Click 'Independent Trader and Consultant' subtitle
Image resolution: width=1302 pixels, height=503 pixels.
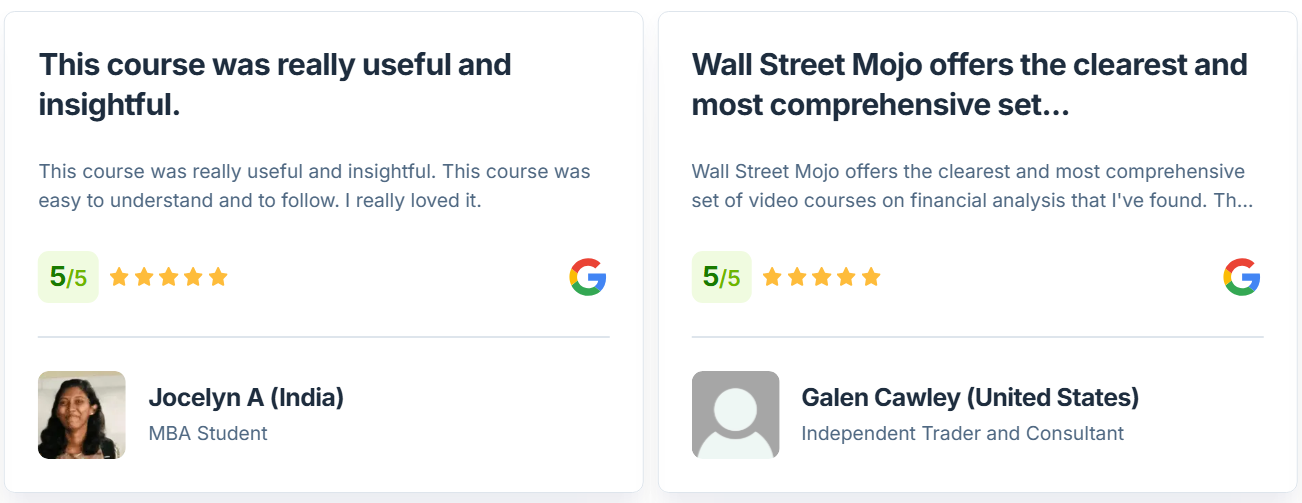pos(963,433)
